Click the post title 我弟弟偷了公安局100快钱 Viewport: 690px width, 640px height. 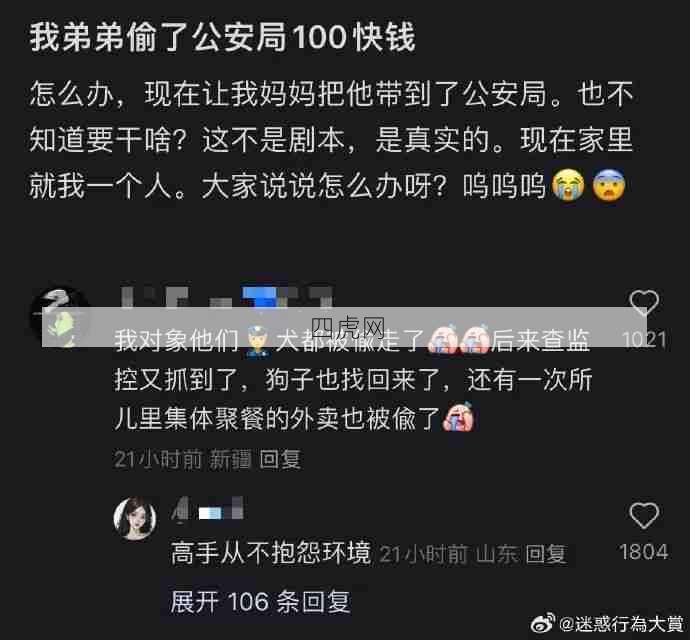point(222,37)
